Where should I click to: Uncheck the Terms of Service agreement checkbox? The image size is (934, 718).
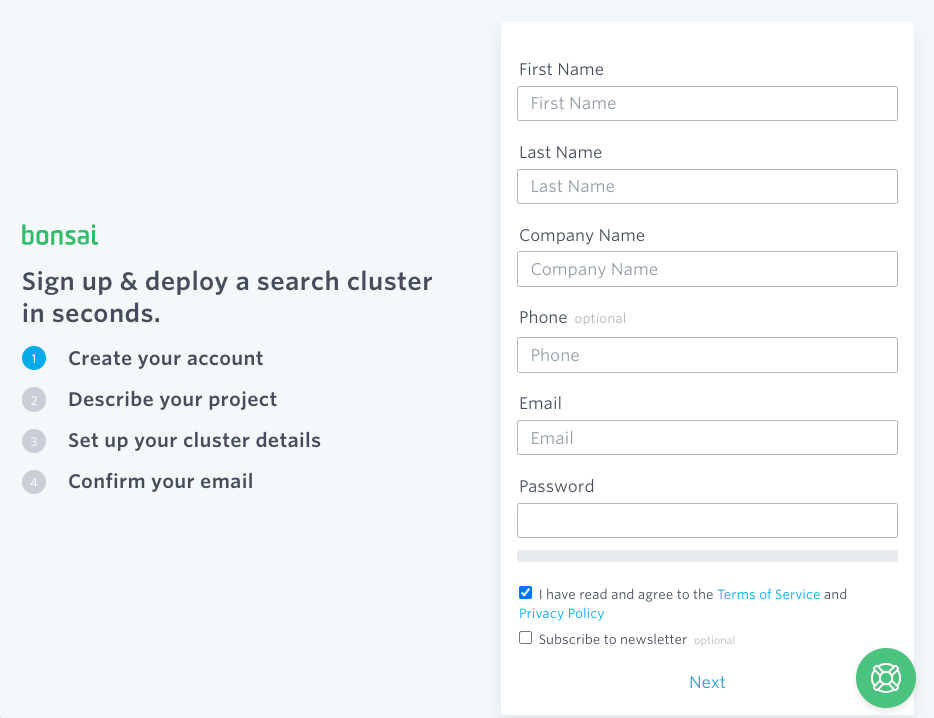pos(525,593)
